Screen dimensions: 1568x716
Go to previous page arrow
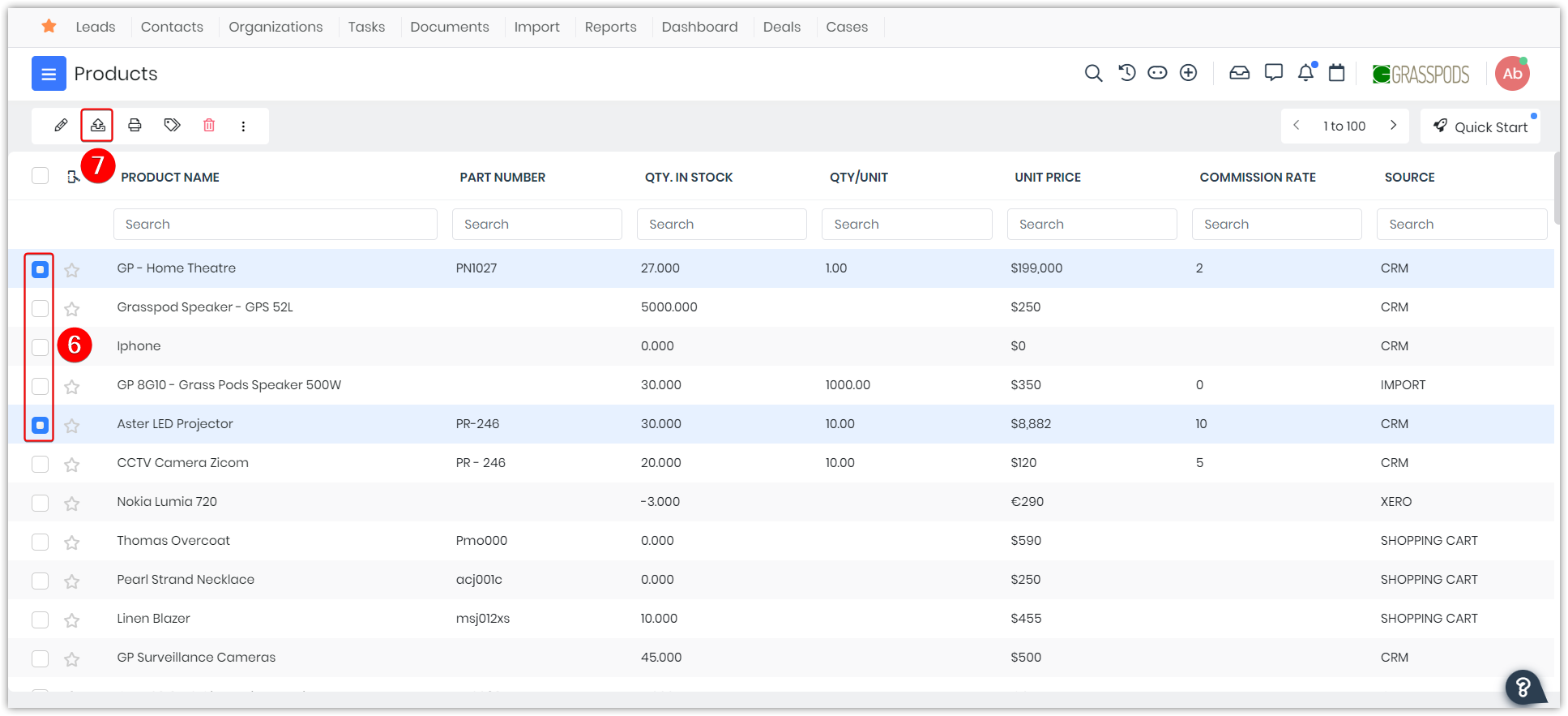click(1297, 125)
